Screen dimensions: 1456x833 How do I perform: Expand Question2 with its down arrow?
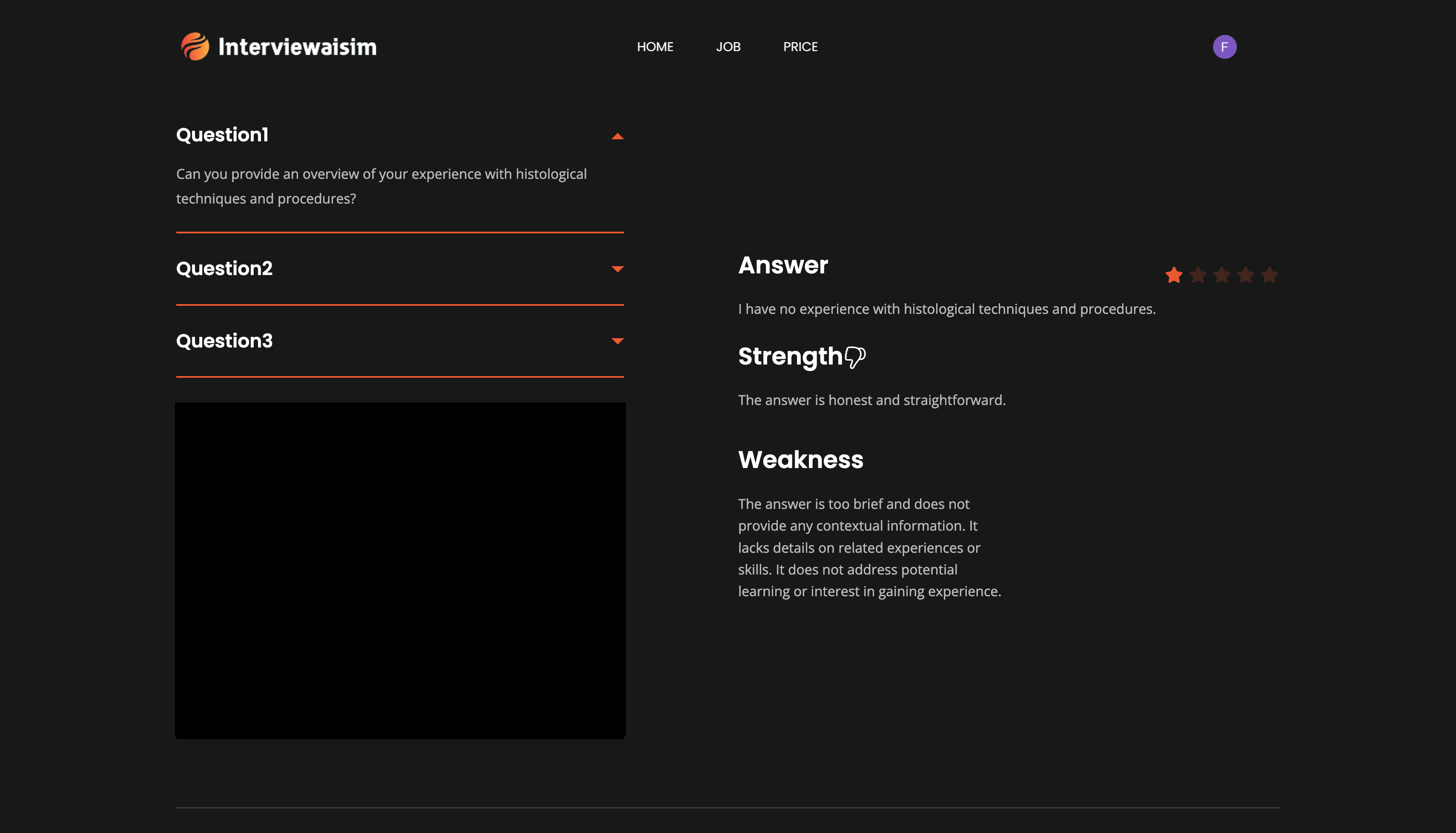coord(617,269)
